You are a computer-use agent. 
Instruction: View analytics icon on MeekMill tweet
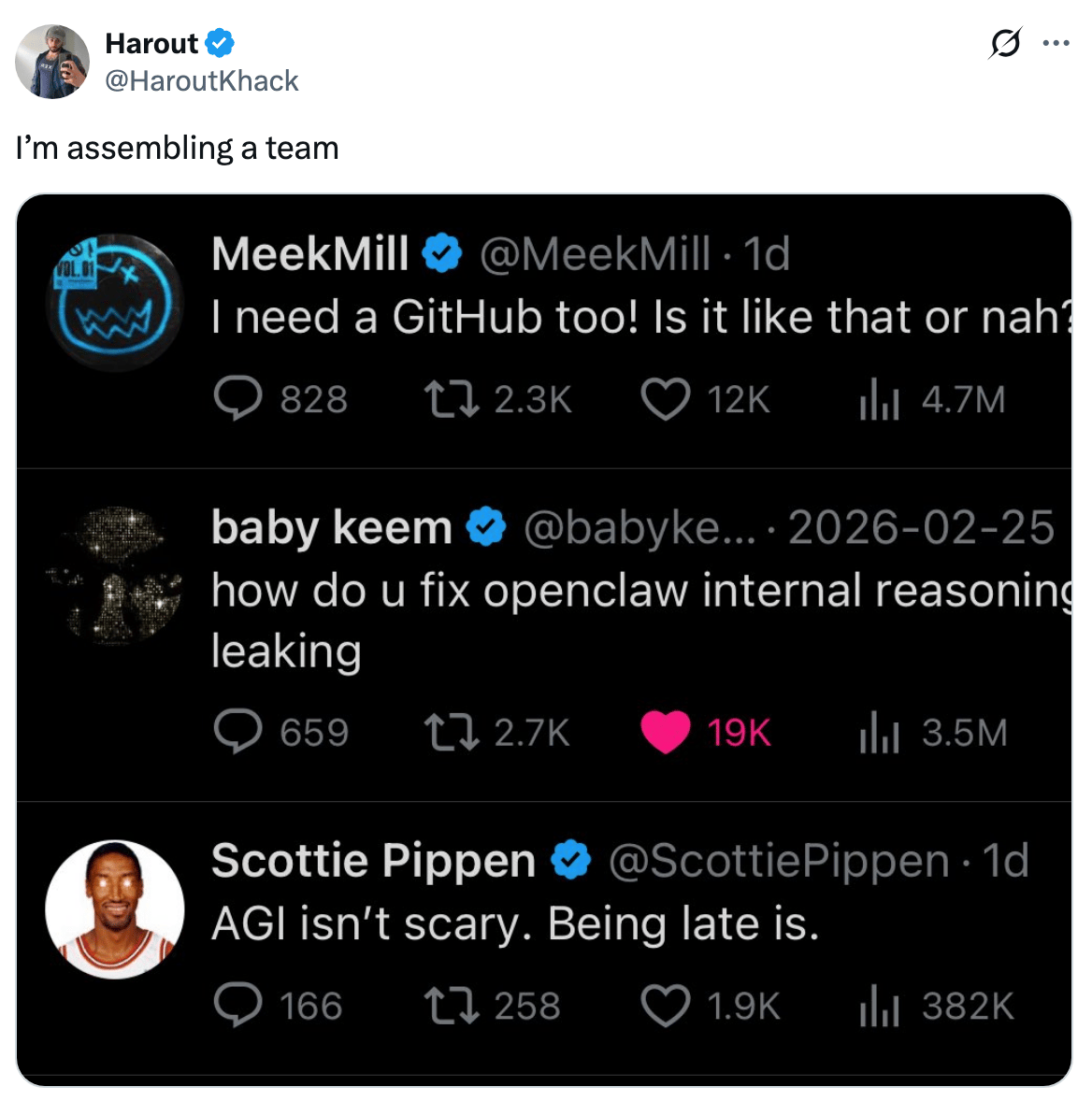tap(879, 400)
